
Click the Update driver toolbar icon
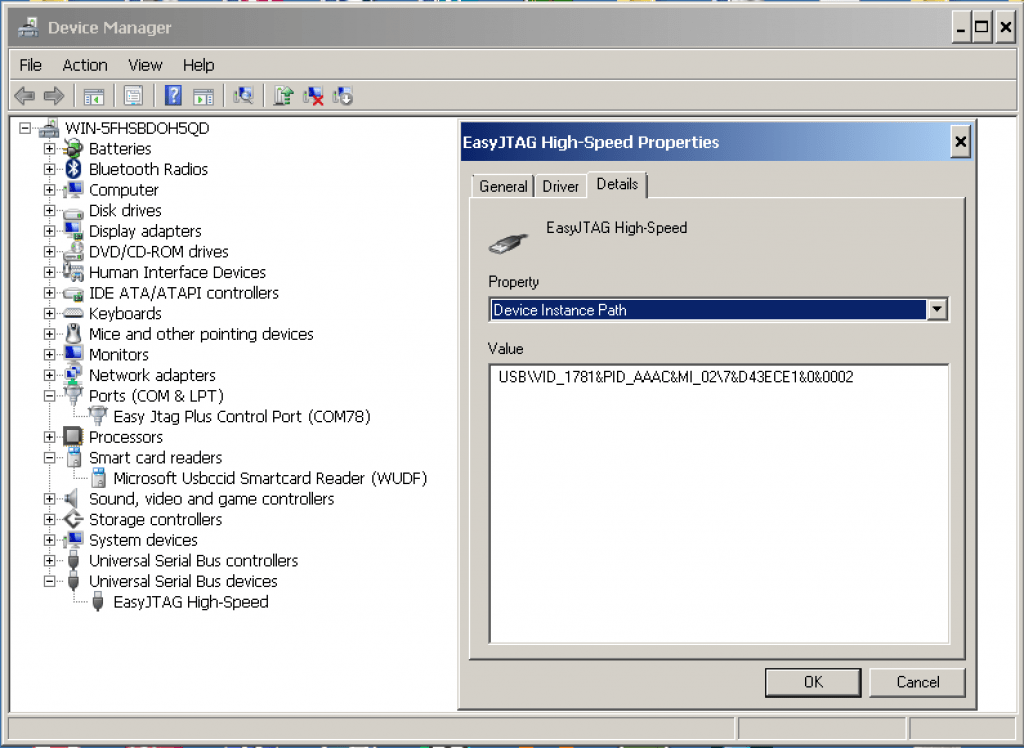pyautogui.click(x=283, y=95)
